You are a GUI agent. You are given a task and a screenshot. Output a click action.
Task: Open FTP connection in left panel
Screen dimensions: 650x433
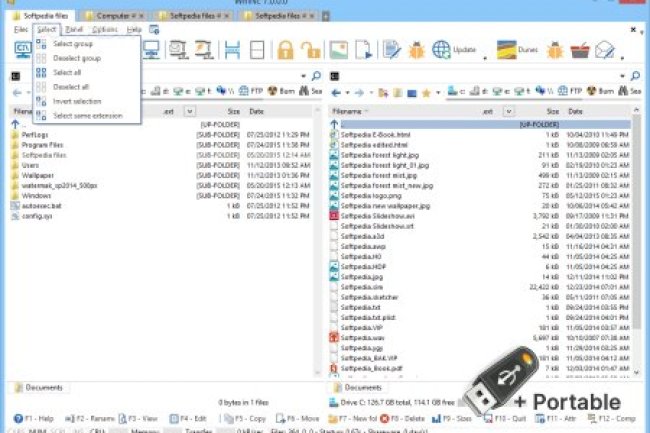click(x=251, y=91)
